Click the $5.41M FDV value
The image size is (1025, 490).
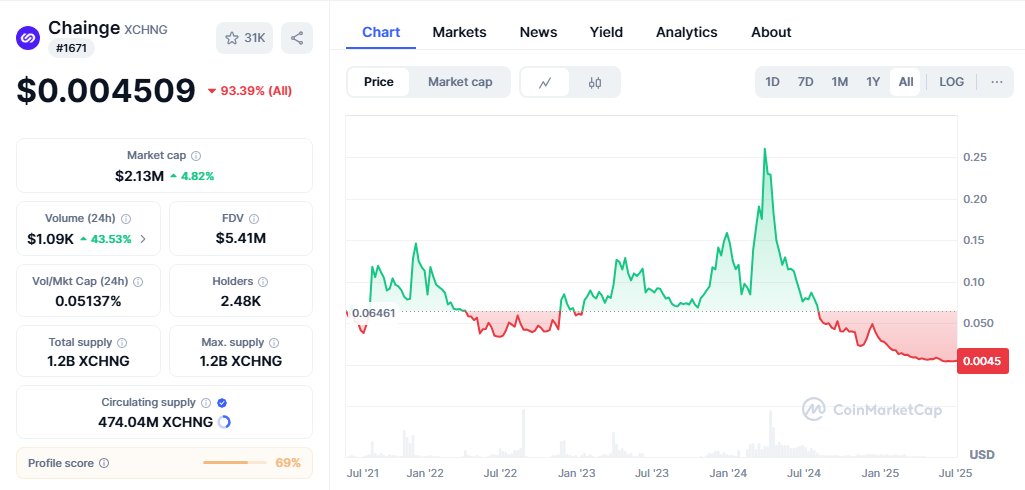[241, 238]
